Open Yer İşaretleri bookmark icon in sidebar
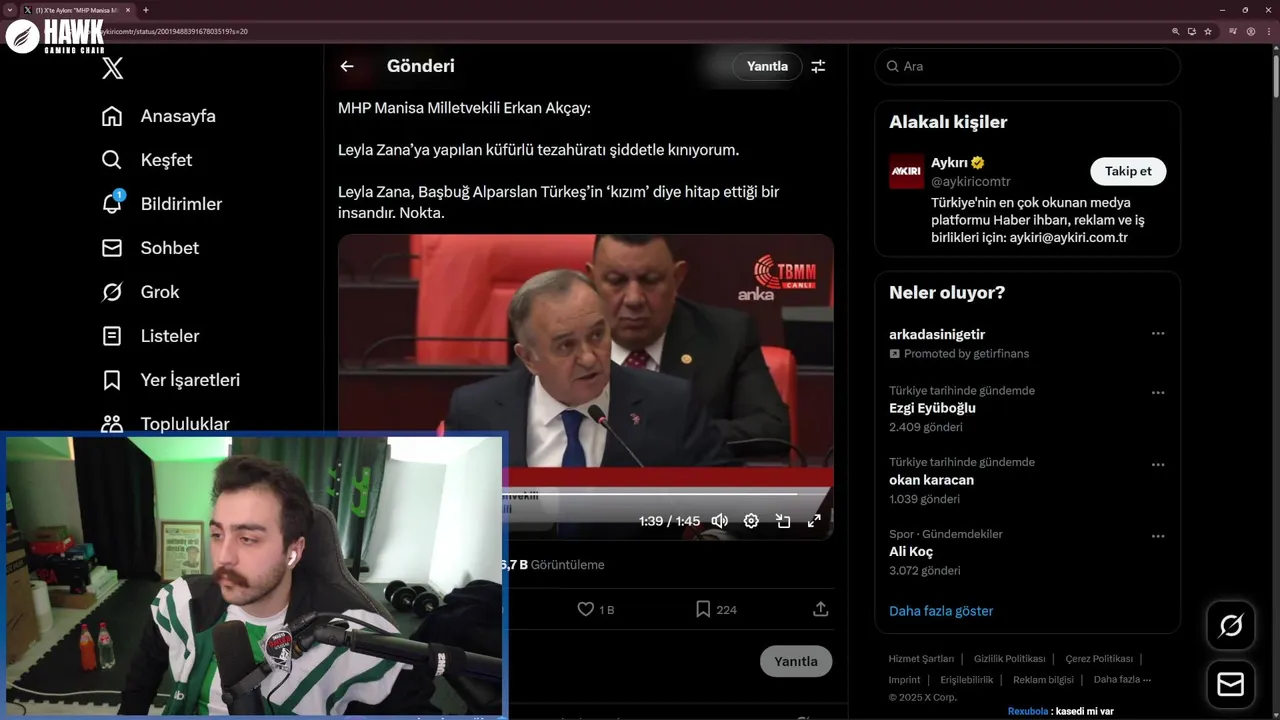Image resolution: width=1280 pixels, height=720 pixels. [112, 380]
